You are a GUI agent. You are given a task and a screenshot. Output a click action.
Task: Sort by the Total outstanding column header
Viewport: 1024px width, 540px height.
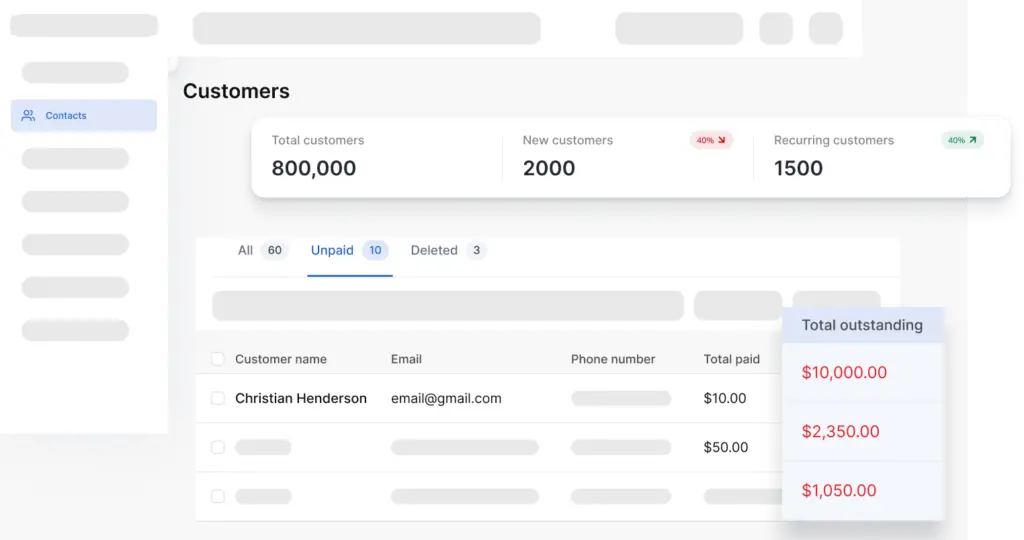(862, 325)
